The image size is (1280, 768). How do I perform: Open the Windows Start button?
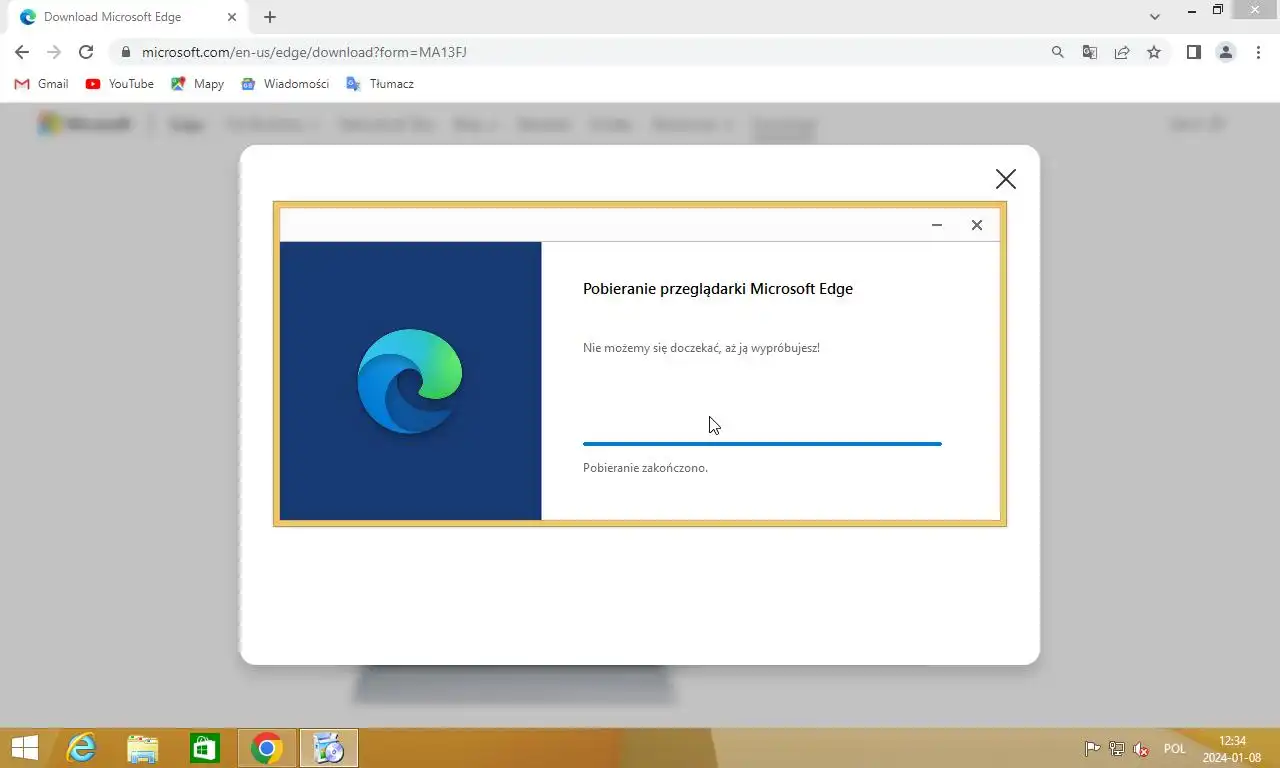click(24, 748)
